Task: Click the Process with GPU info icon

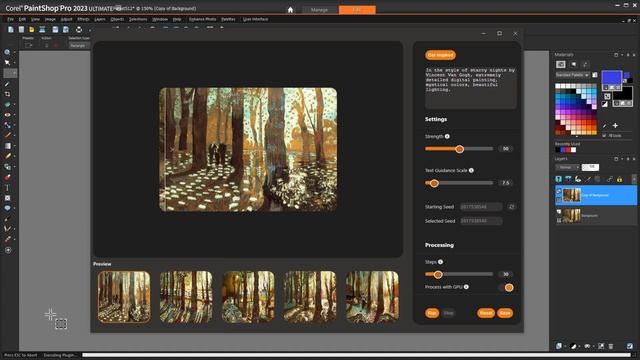Action: (x=466, y=287)
